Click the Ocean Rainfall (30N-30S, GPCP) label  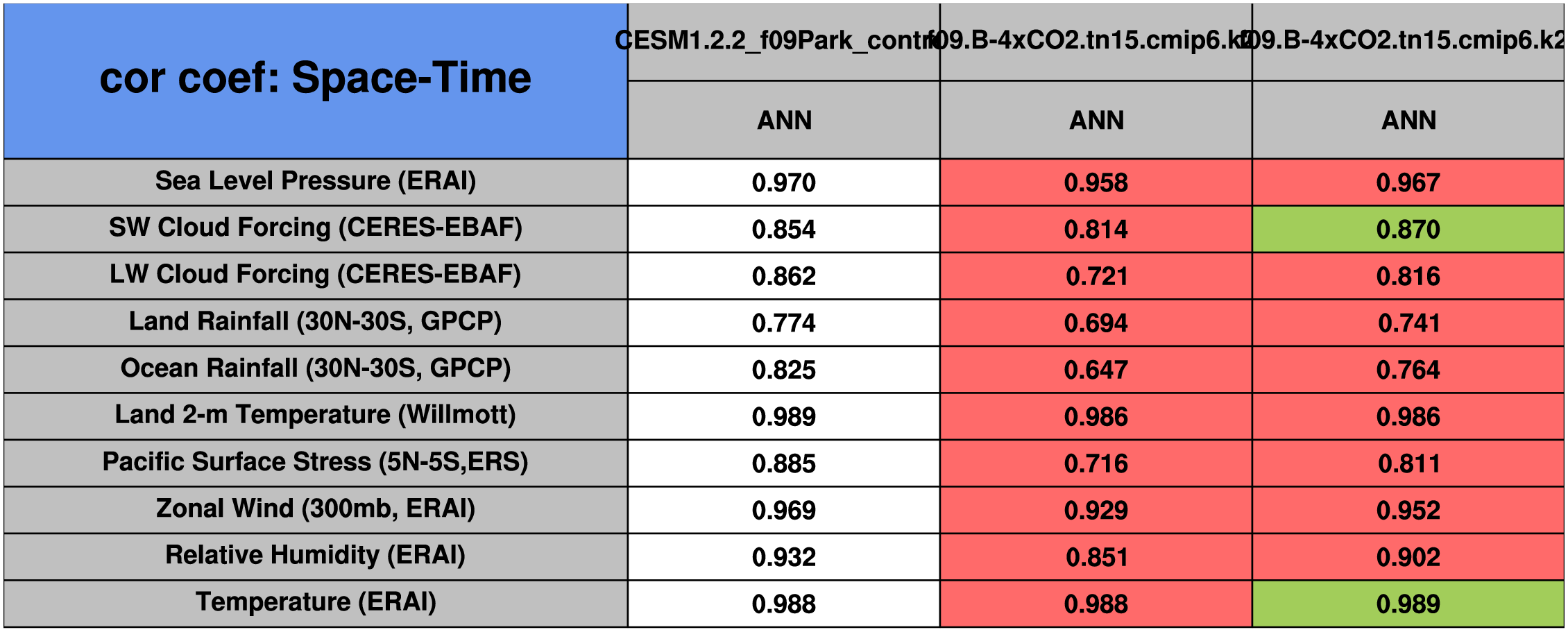pos(316,368)
